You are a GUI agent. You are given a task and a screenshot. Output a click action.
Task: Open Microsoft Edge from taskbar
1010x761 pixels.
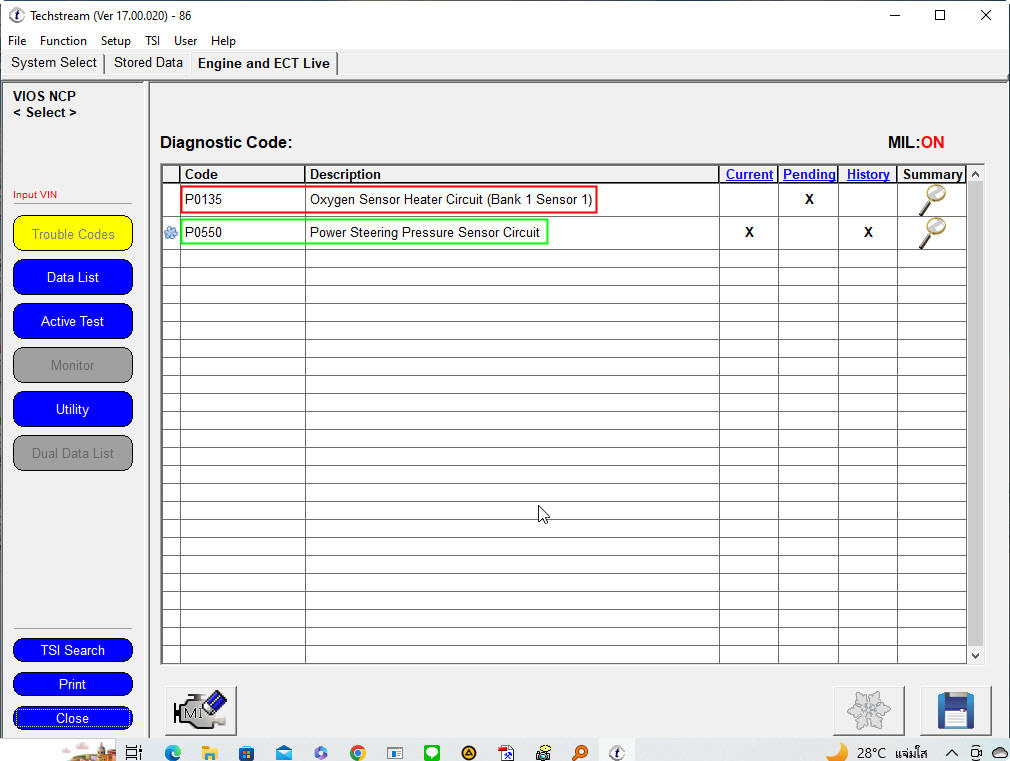173,752
